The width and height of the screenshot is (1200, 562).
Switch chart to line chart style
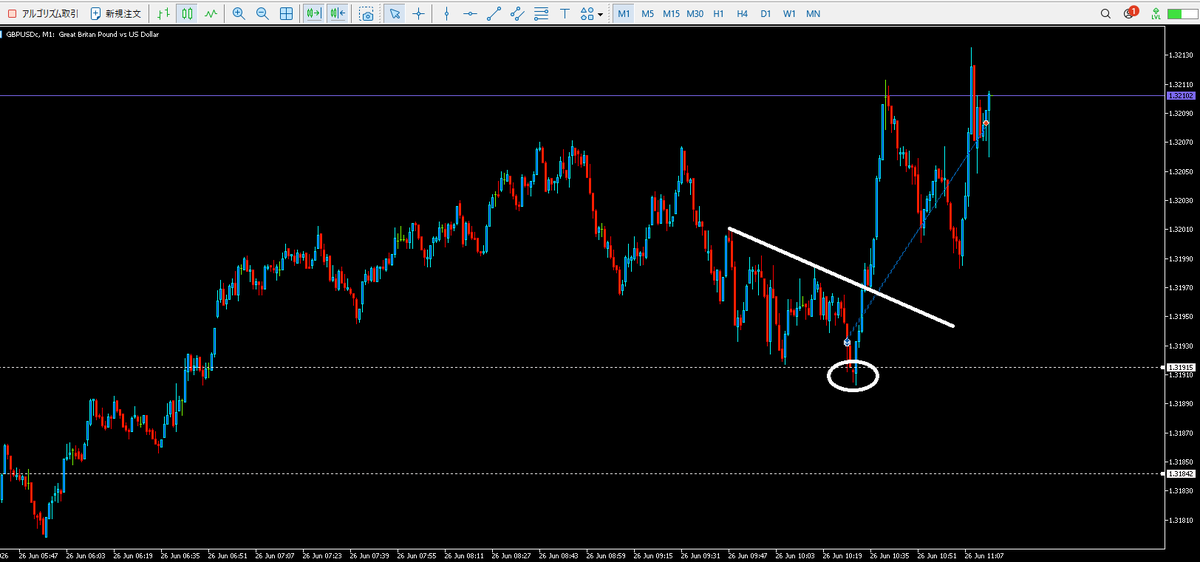point(210,14)
